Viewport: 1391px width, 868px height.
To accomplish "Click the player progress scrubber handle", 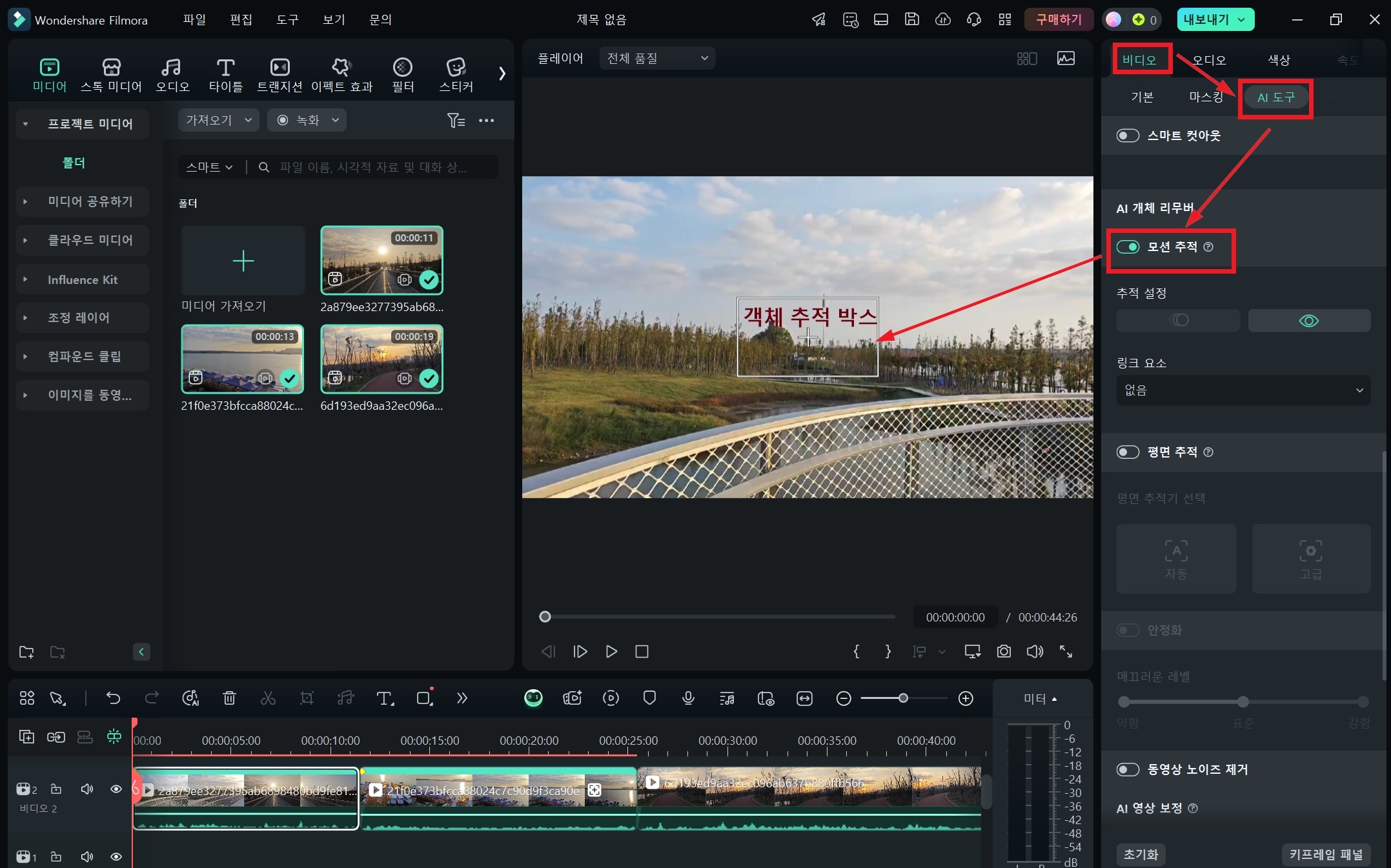I will [545, 617].
